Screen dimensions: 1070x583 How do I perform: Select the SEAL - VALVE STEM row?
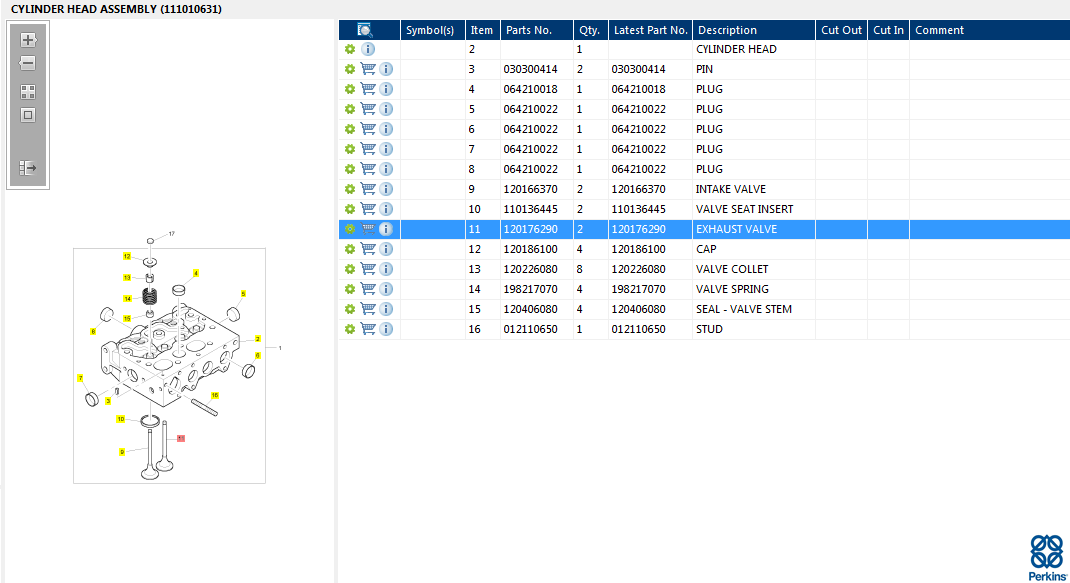[743, 309]
